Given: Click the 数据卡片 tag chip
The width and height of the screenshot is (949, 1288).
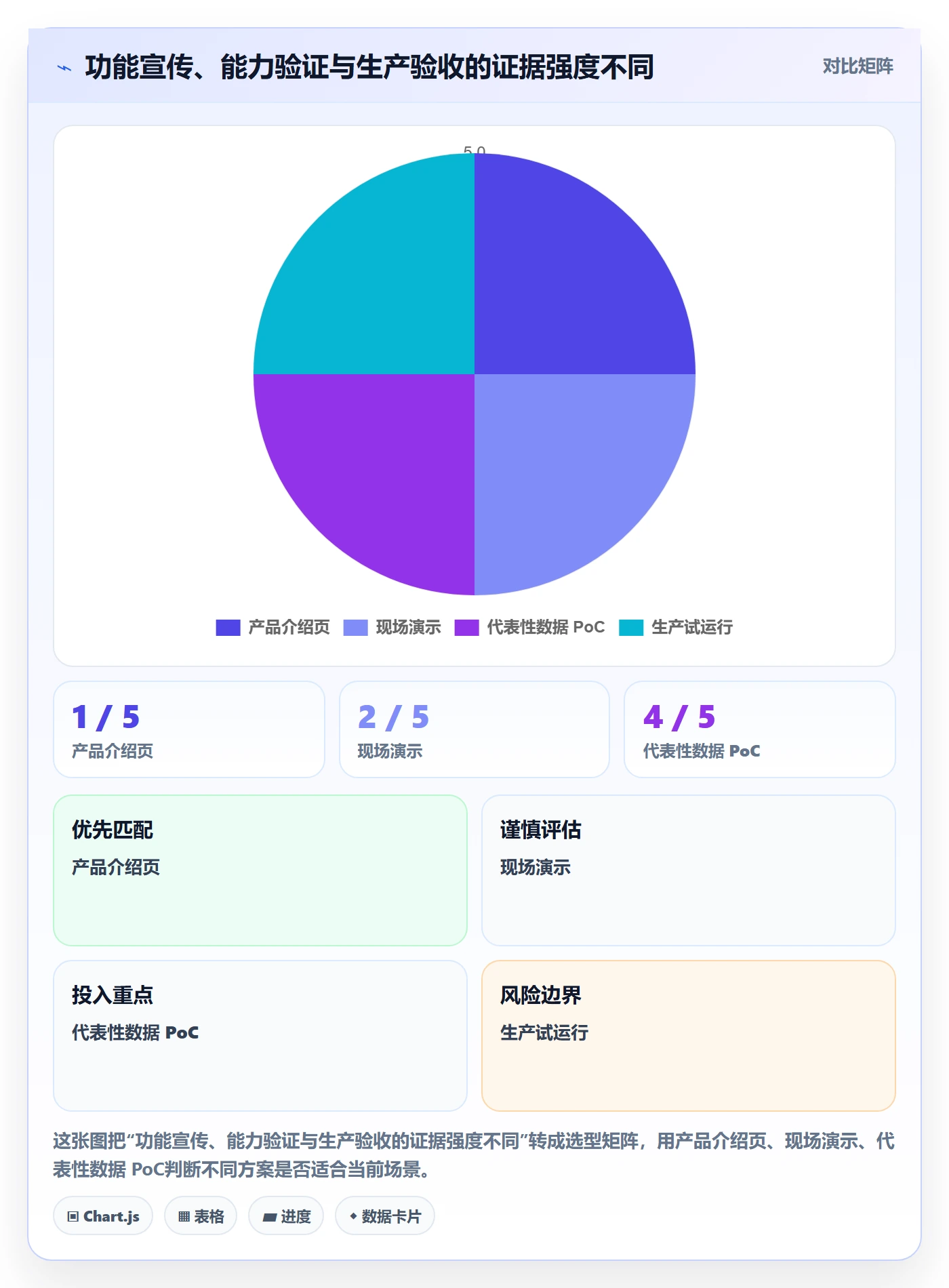Looking at the screenshot, I should [x=385, y=1216].
